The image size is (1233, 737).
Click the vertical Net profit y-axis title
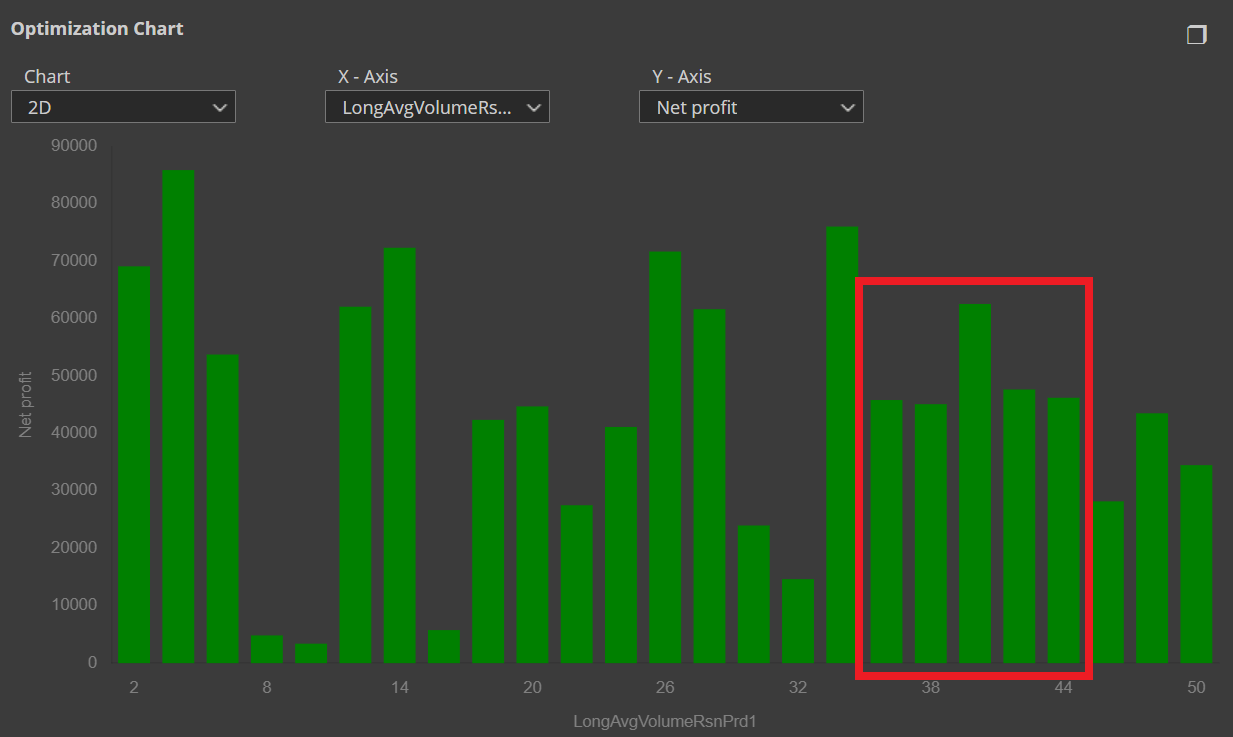[x=26, y=404]
